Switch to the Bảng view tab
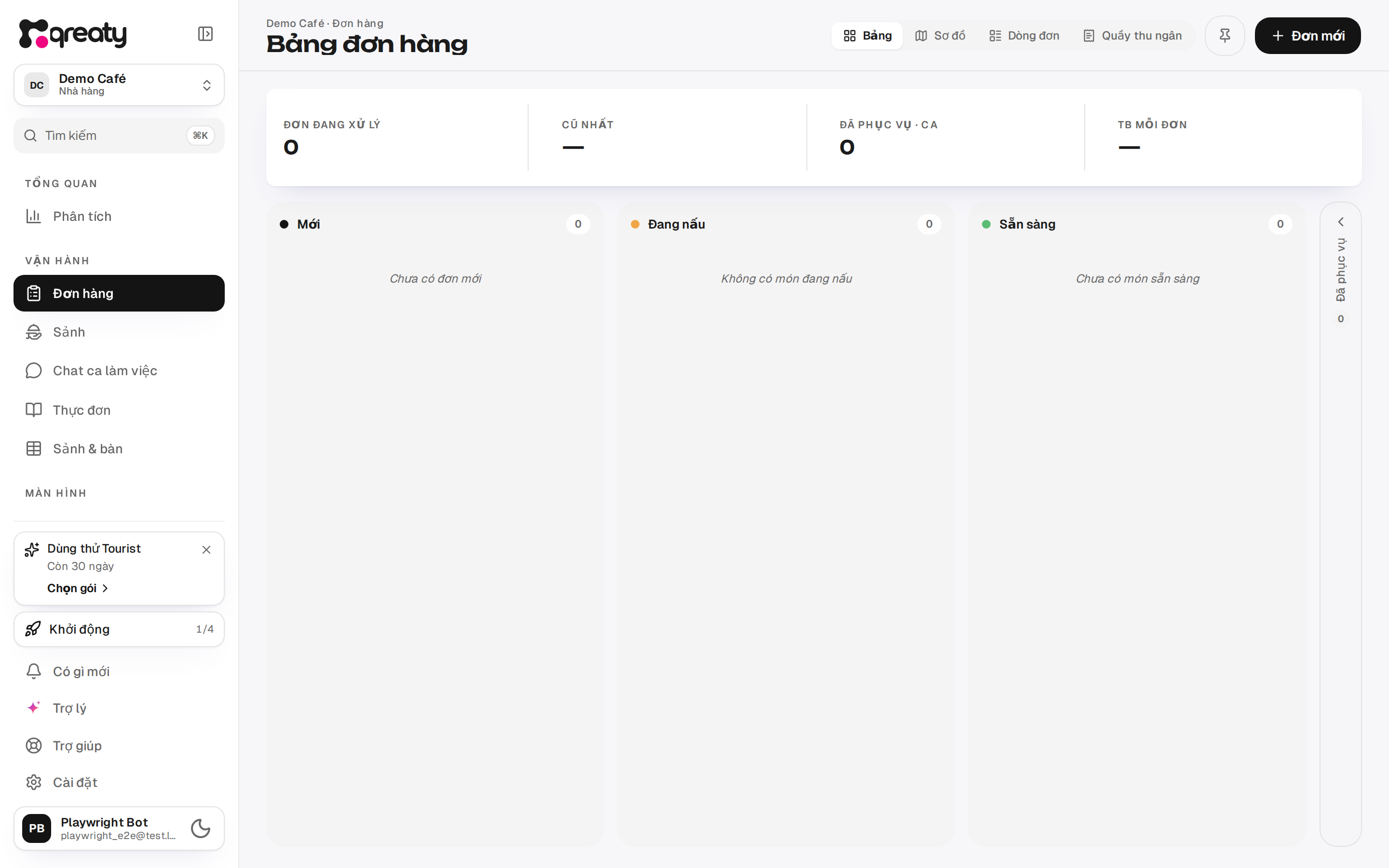 867,36
